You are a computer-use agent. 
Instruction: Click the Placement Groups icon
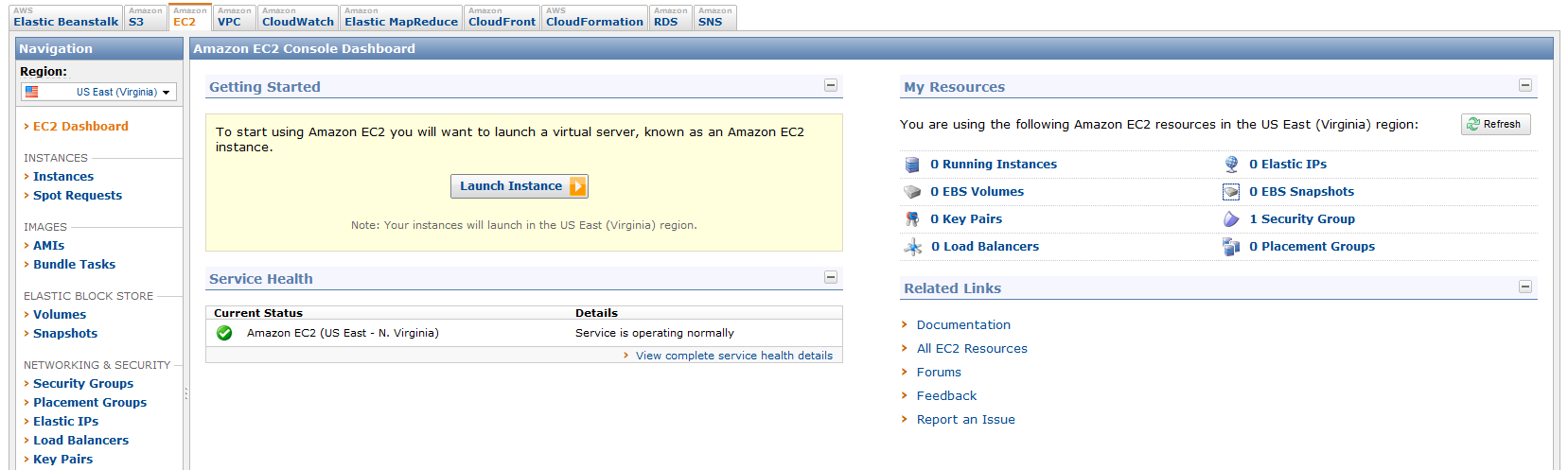(1231, 247)
